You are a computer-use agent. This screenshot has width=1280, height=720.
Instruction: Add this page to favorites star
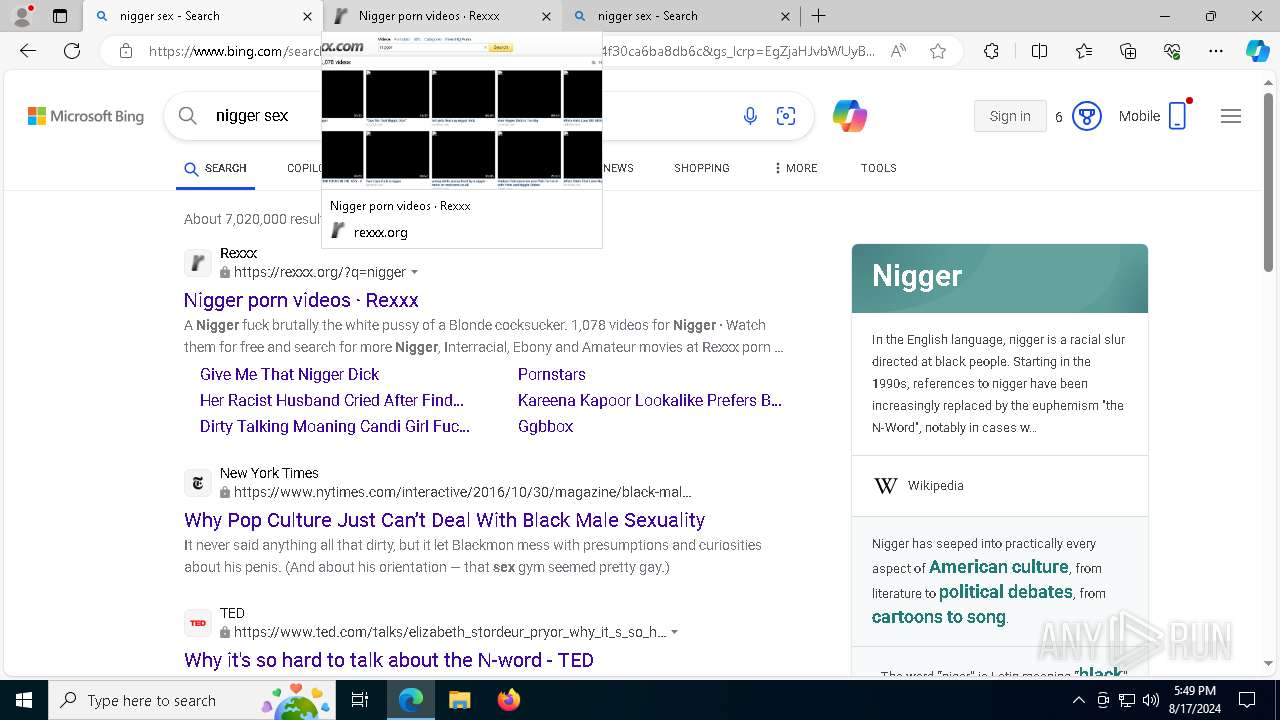tap(938, 51)
